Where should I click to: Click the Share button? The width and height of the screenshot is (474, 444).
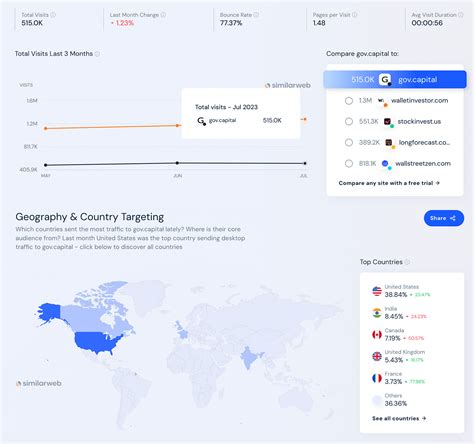pos(444,218)
